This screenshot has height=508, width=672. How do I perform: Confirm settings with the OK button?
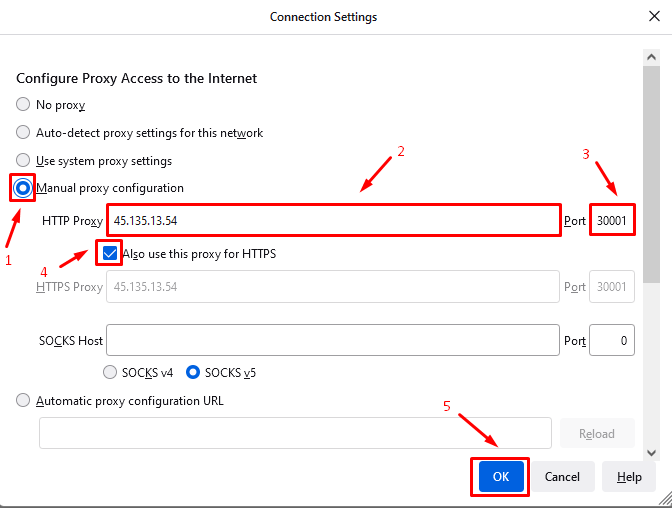point(501,476)
